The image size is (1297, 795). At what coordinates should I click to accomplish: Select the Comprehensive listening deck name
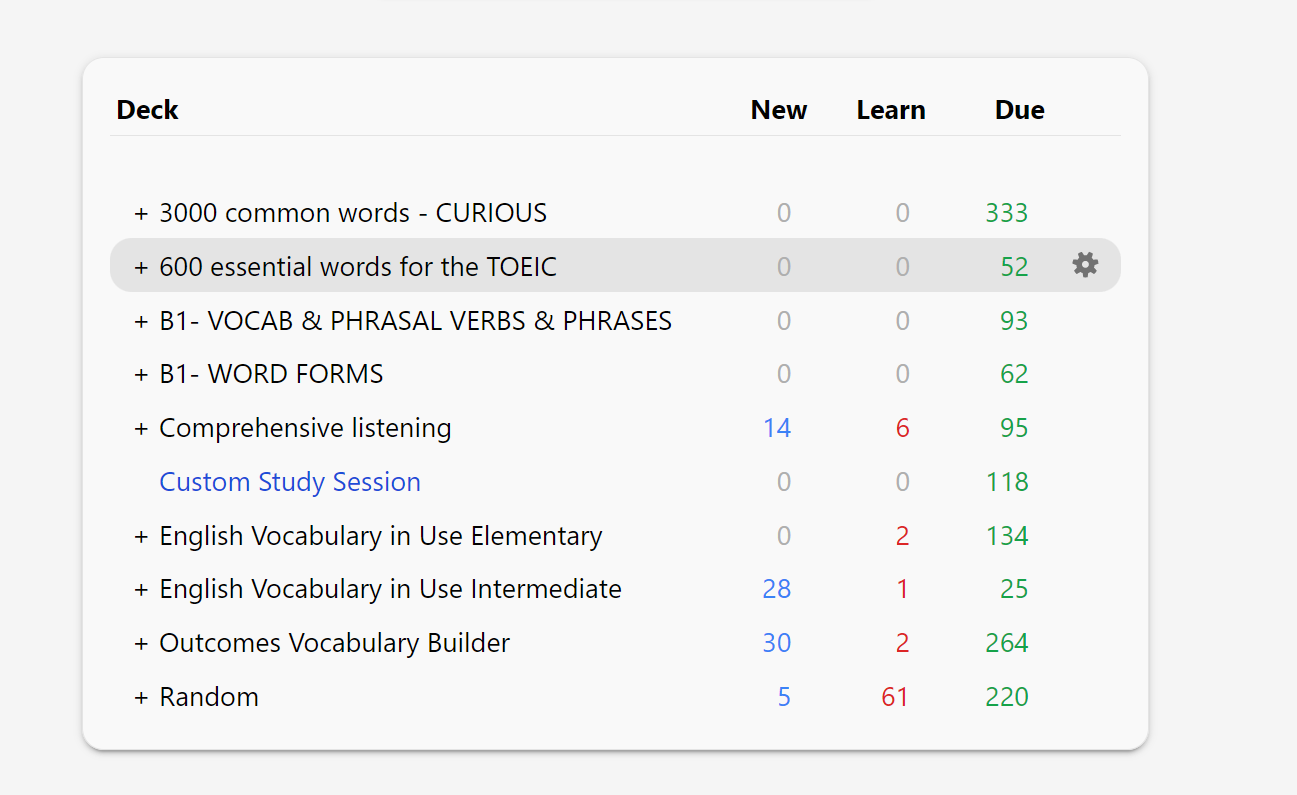[305, 428]
